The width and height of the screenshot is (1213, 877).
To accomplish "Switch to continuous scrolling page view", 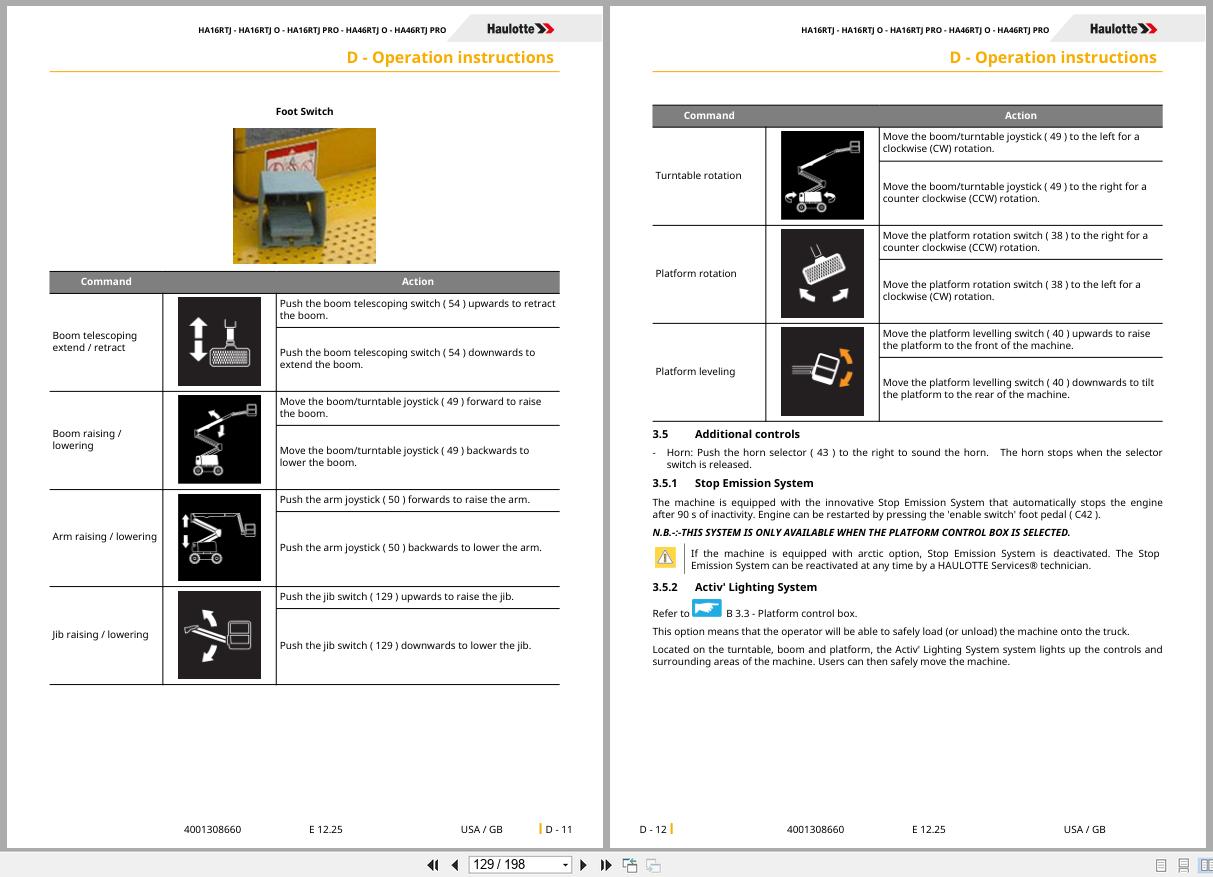I will pos(1183,865).
